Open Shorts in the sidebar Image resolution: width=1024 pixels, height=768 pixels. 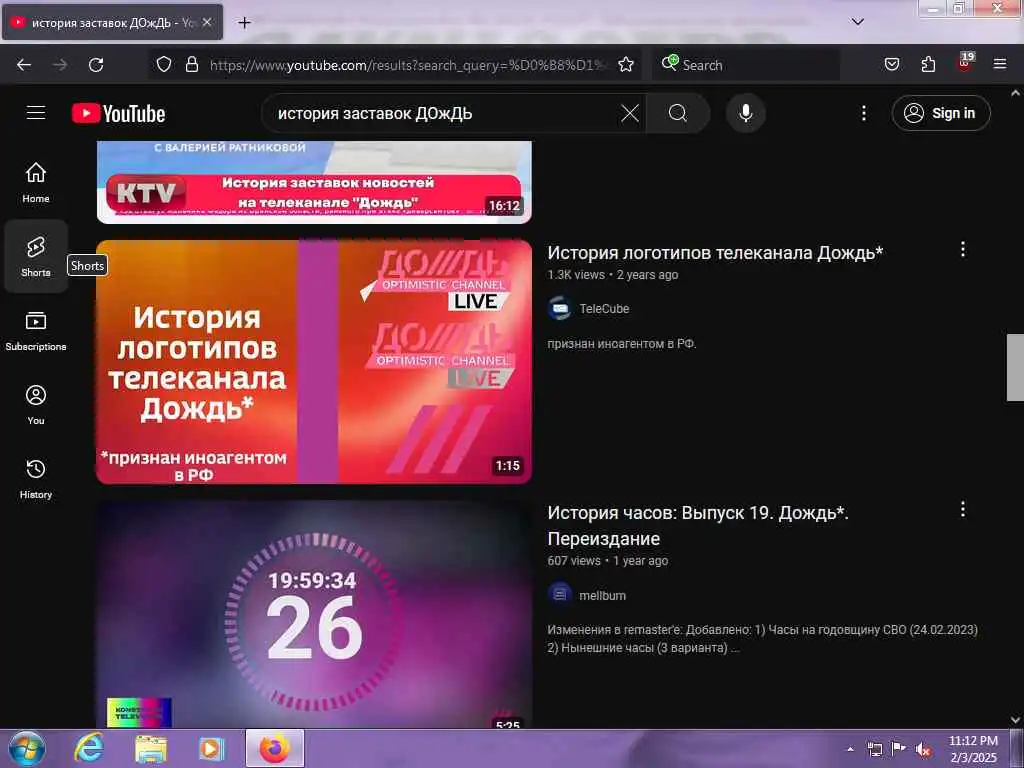coord(36,256)
